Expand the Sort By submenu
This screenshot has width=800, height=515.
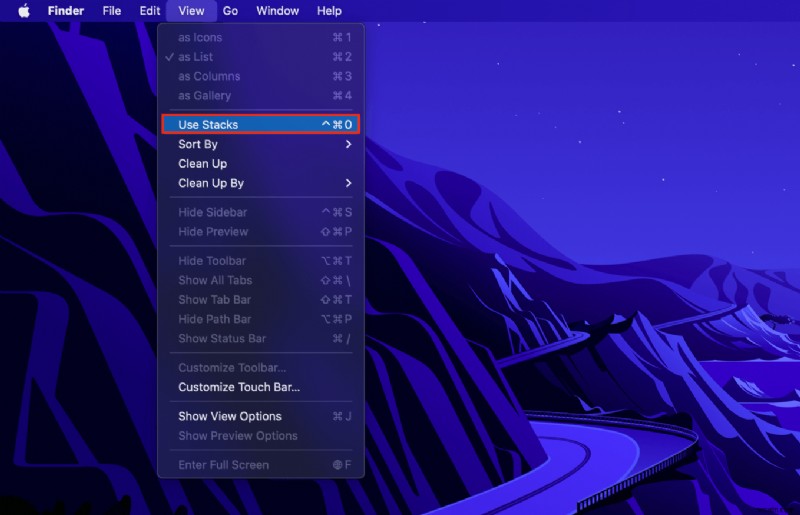tap(261, 144)
